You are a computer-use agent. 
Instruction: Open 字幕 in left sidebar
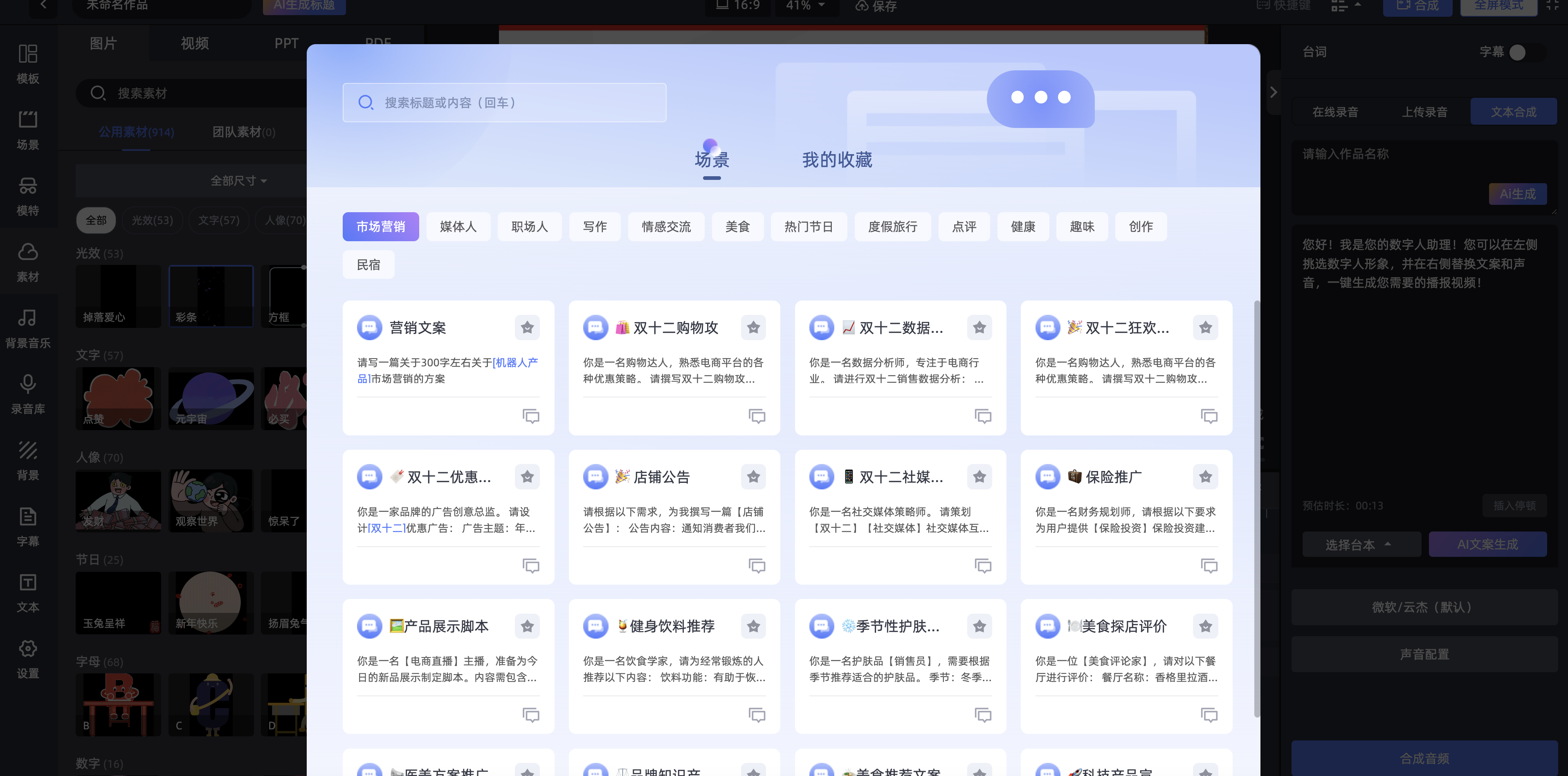coord(28,527)
